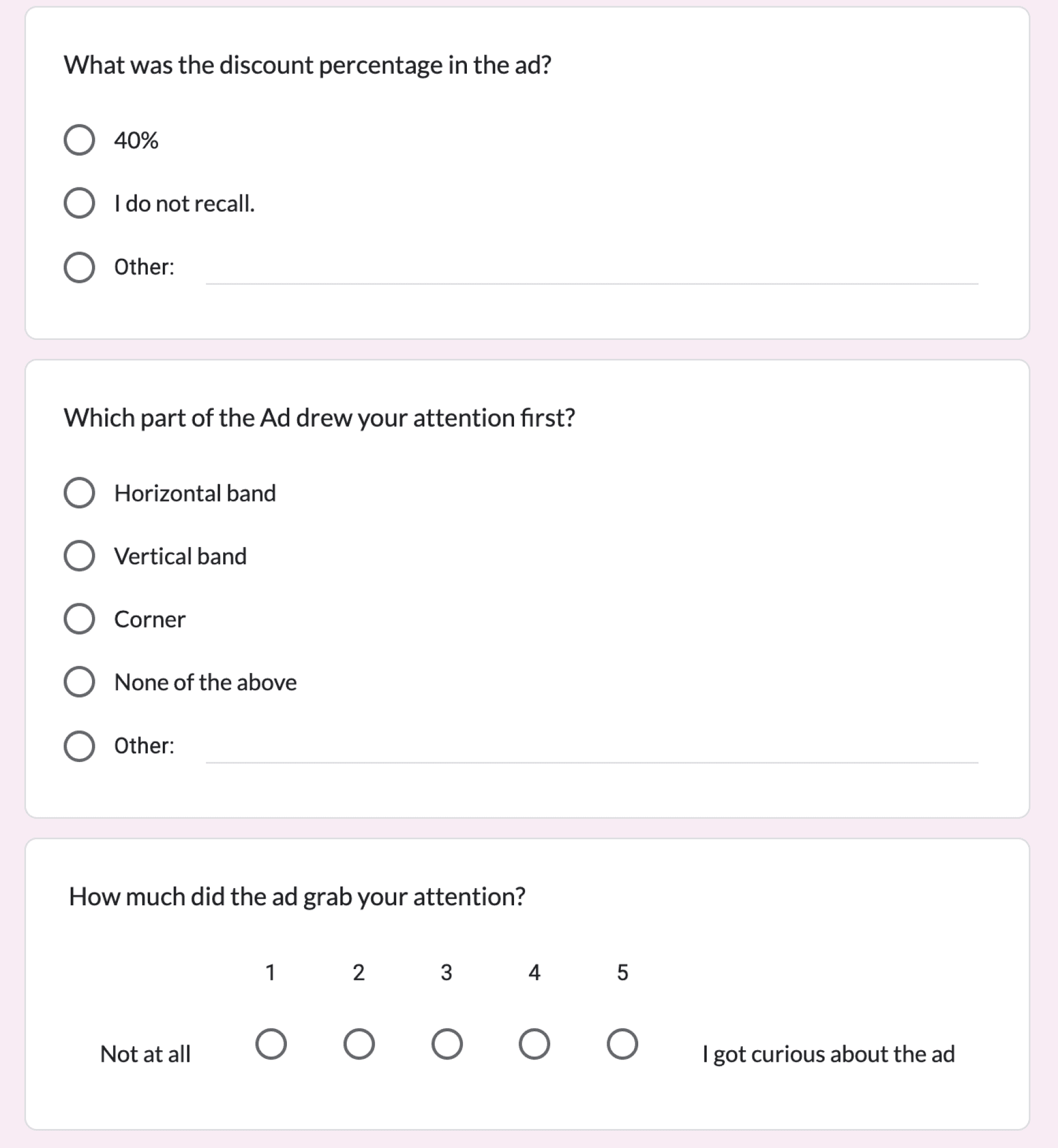Click the "Which part of the Ad" question title
This screenshot has height=1148, width=1058.
point(319,418)
